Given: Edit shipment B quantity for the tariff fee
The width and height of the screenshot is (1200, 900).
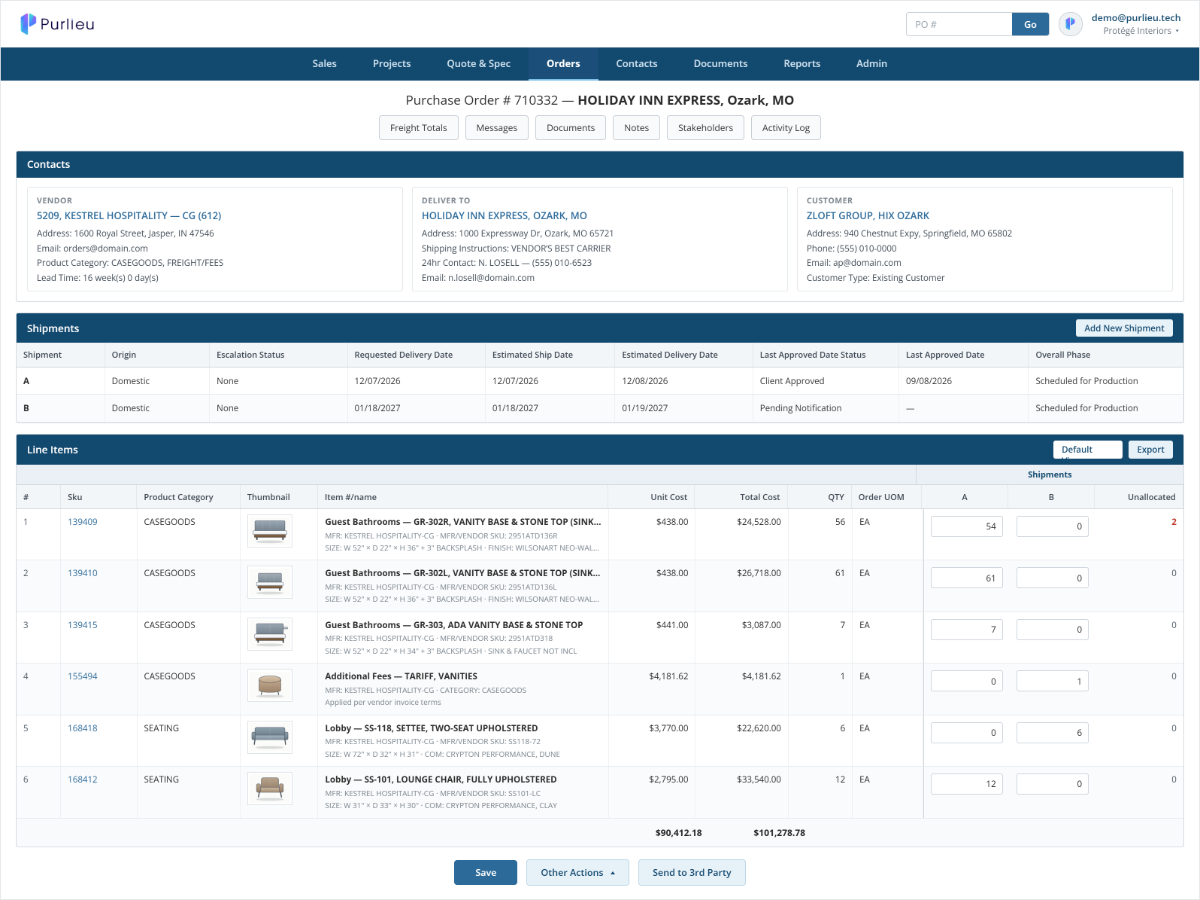Looking at the screenshot, I should click(1052, 681).
